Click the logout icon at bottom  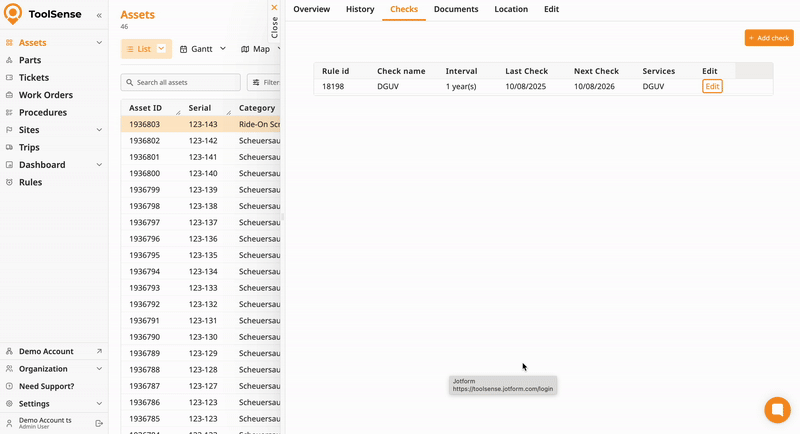[99, 423]
